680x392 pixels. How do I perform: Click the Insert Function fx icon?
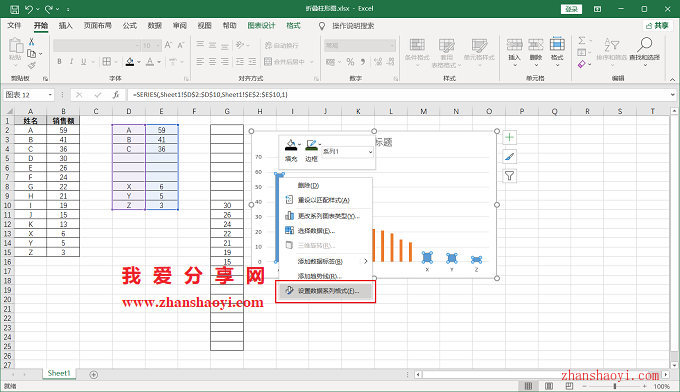[x=116, y=95]
